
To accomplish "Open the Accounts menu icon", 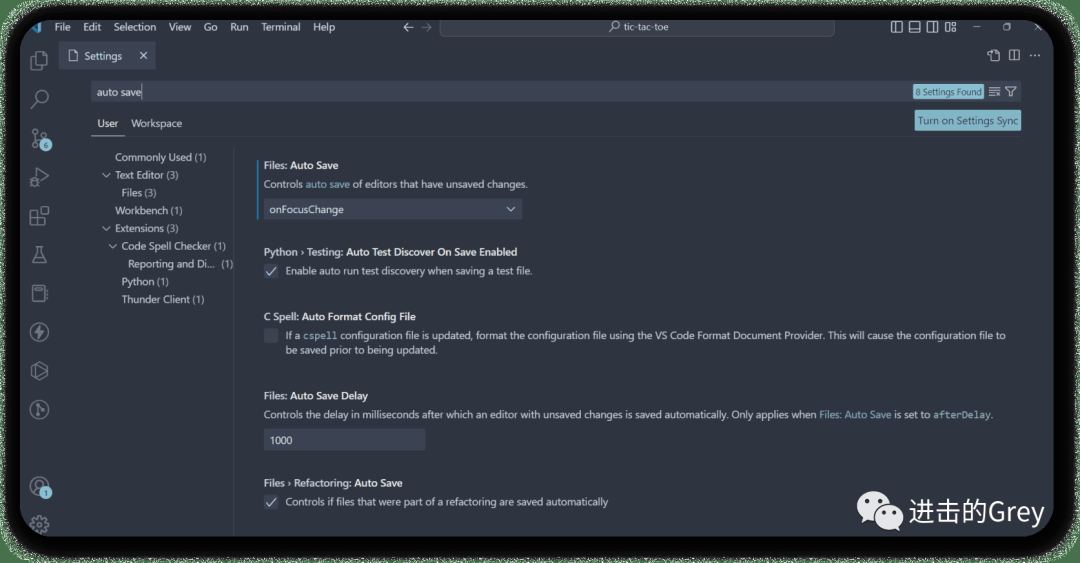I will point(40,487).
